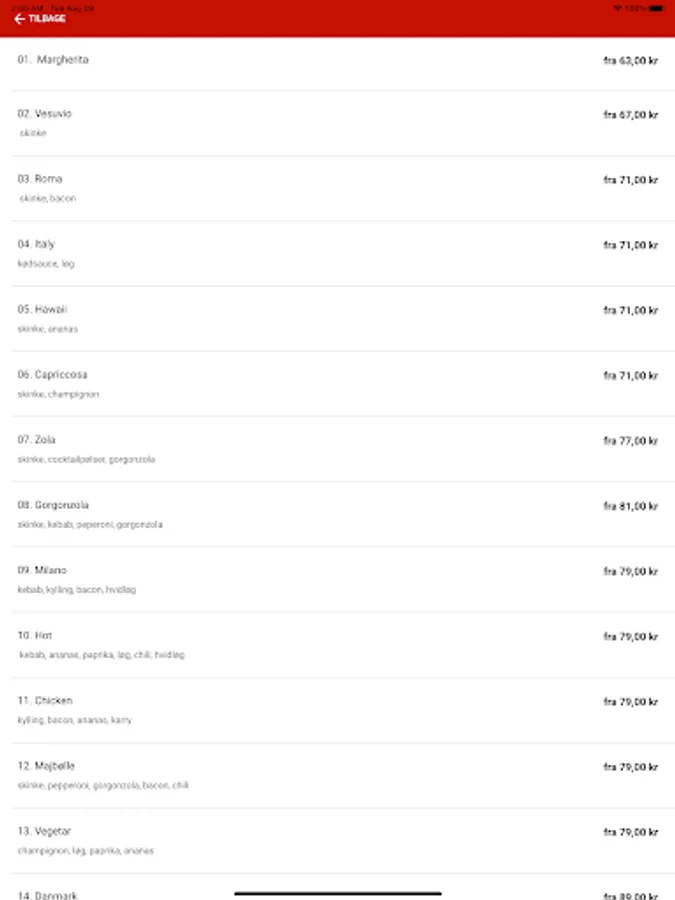Tap the fra 81,00 kr price
Viewport: 675px width, 900px height.
coord(630,506)
